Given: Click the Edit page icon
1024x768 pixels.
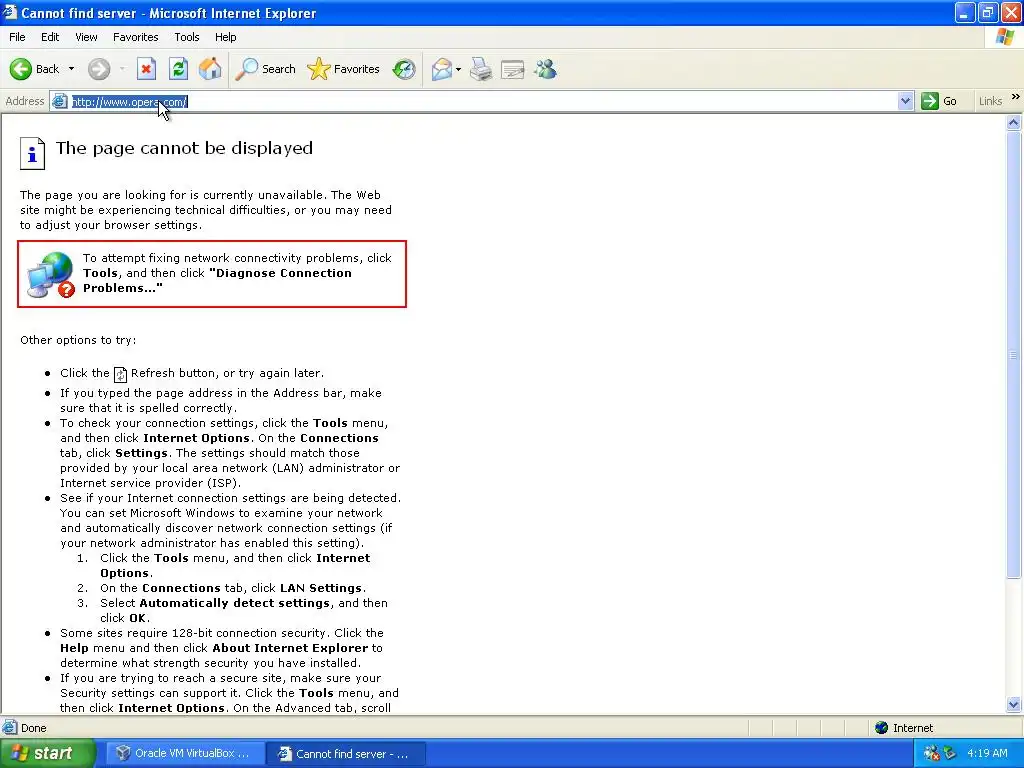Looking at the screenshot, I should (513, 69).
